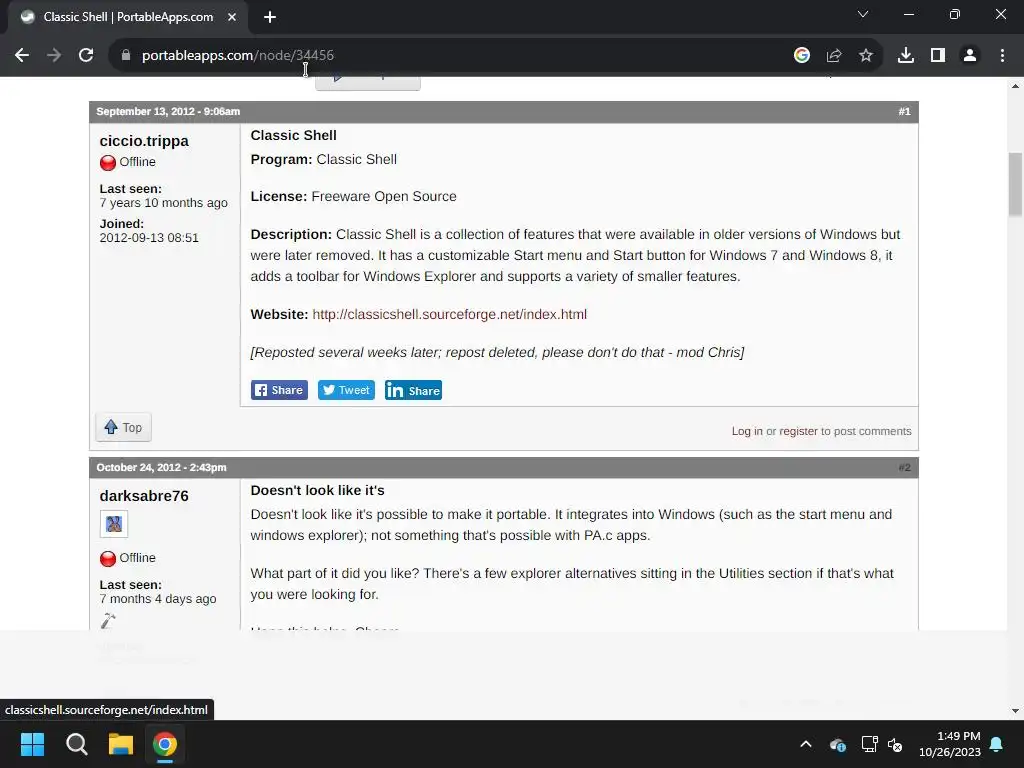Screen dimensions: 1024x768
Task: Open the clock showing 1:49 PM
Action: [950, 744]
